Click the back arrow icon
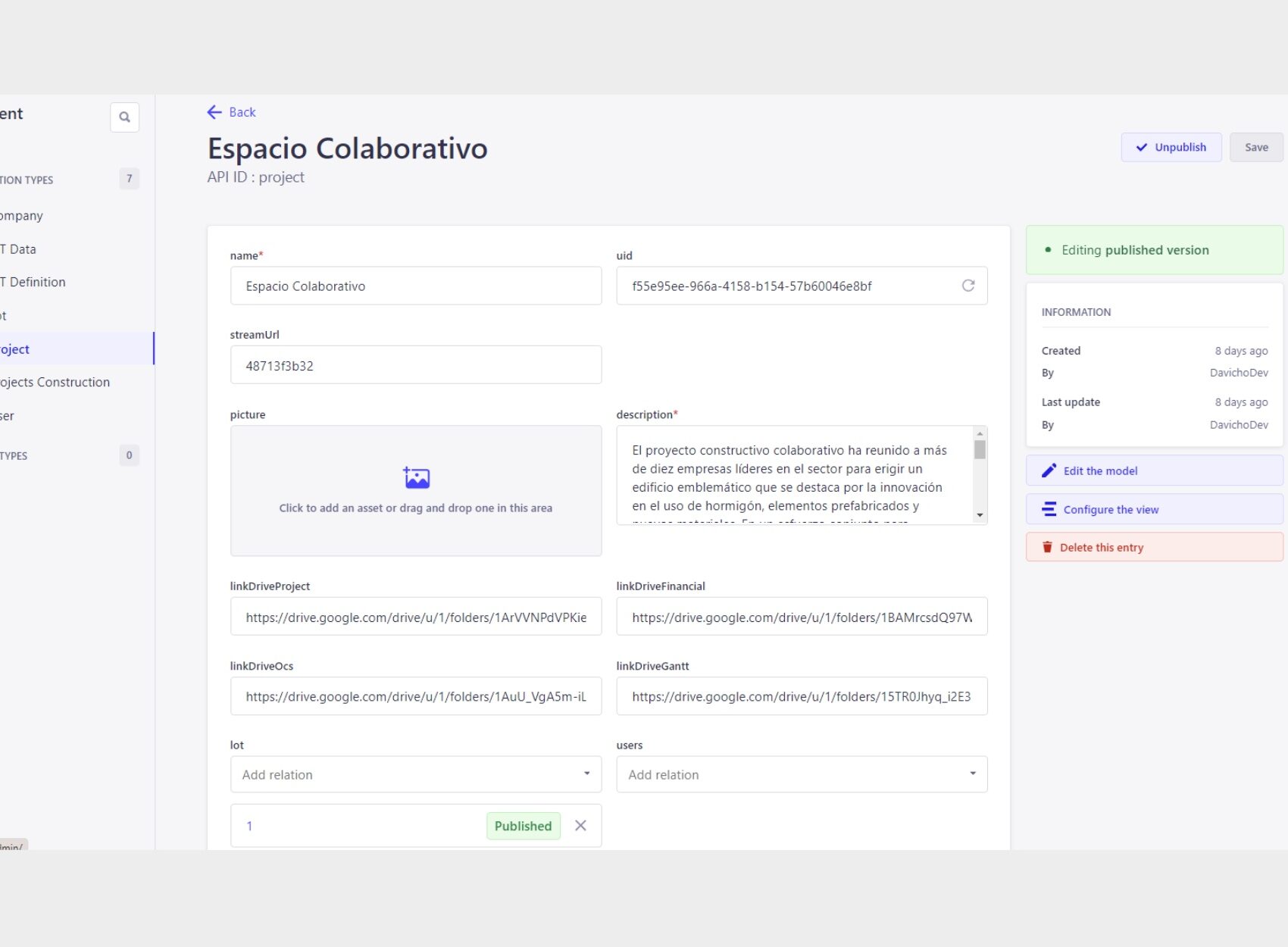 tap(214, 112)
